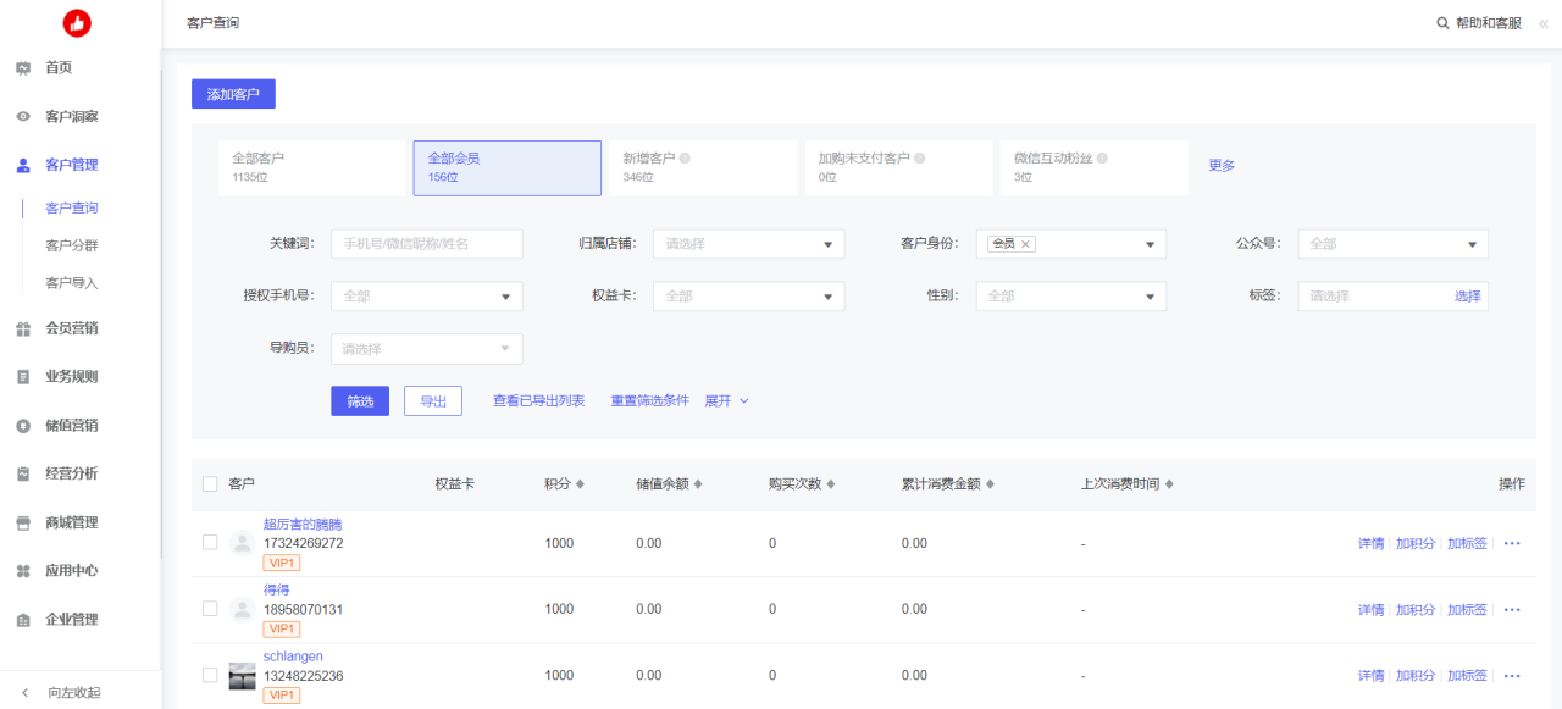Click the 经营分析 chart icon
The width and height of the screenshot is (1562, 709).
pyautogui.click(x=24, y=474)
